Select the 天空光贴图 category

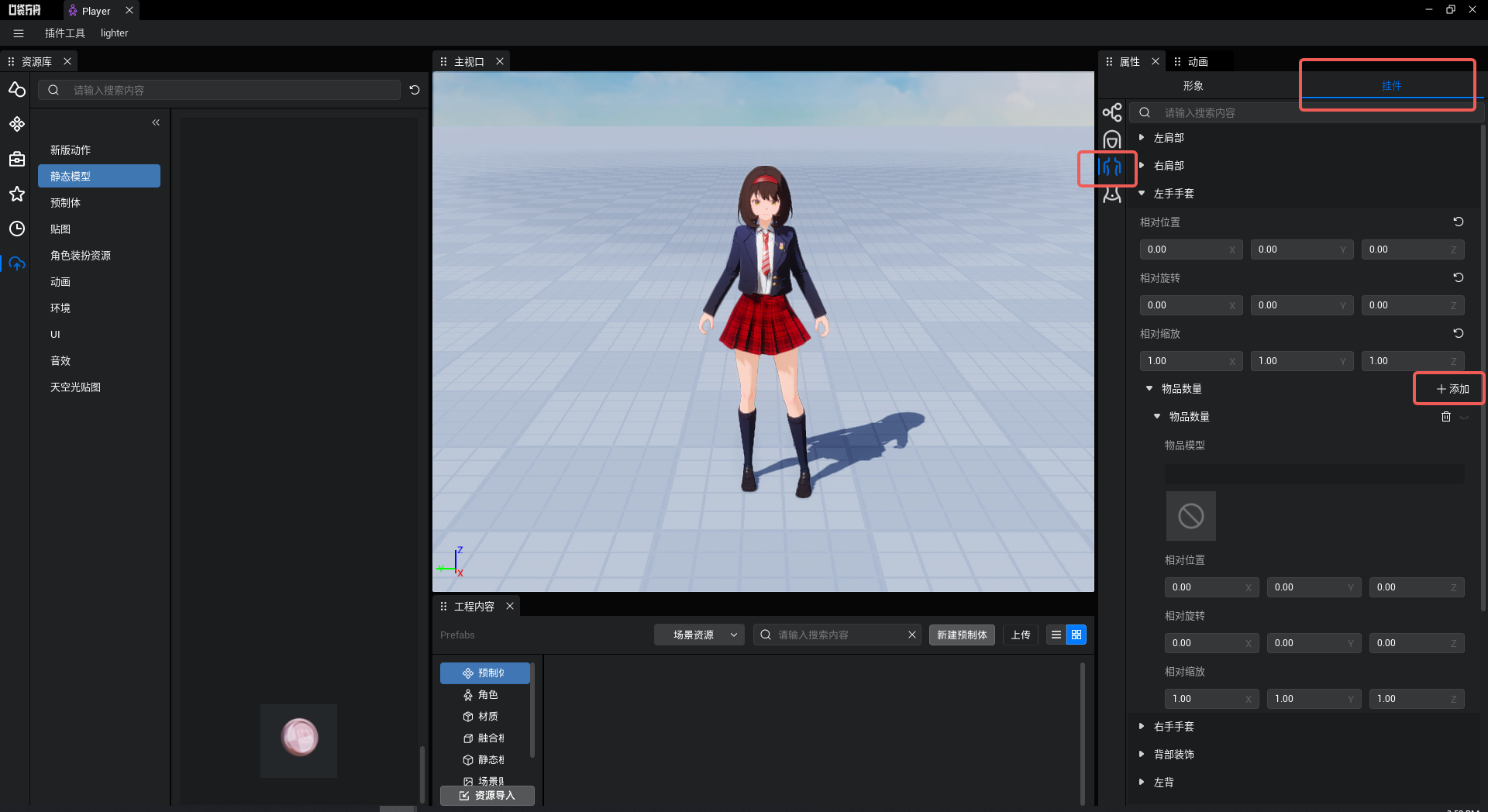click(x=99, y=387)
